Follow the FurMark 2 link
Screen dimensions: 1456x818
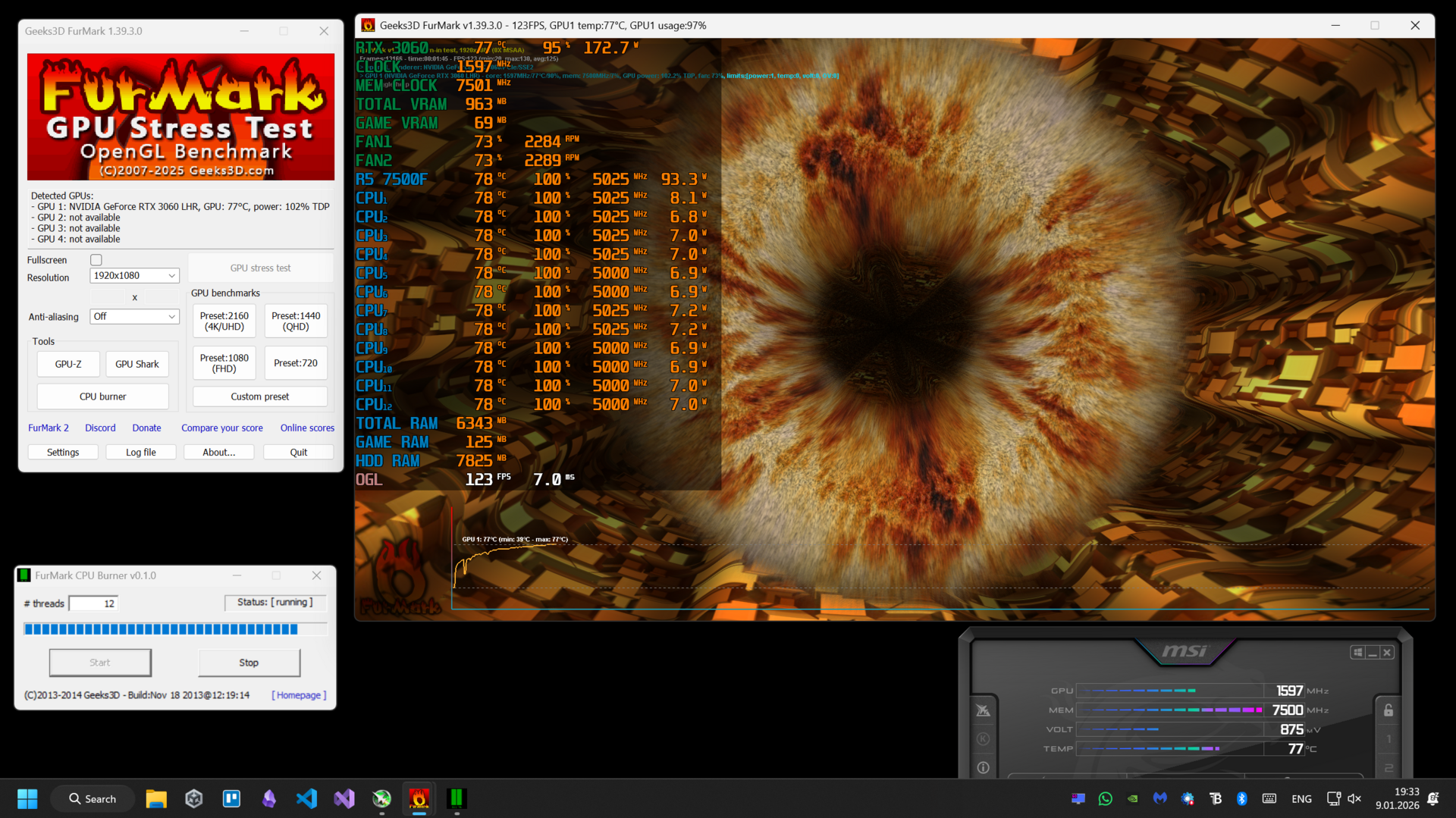(49, 428)
